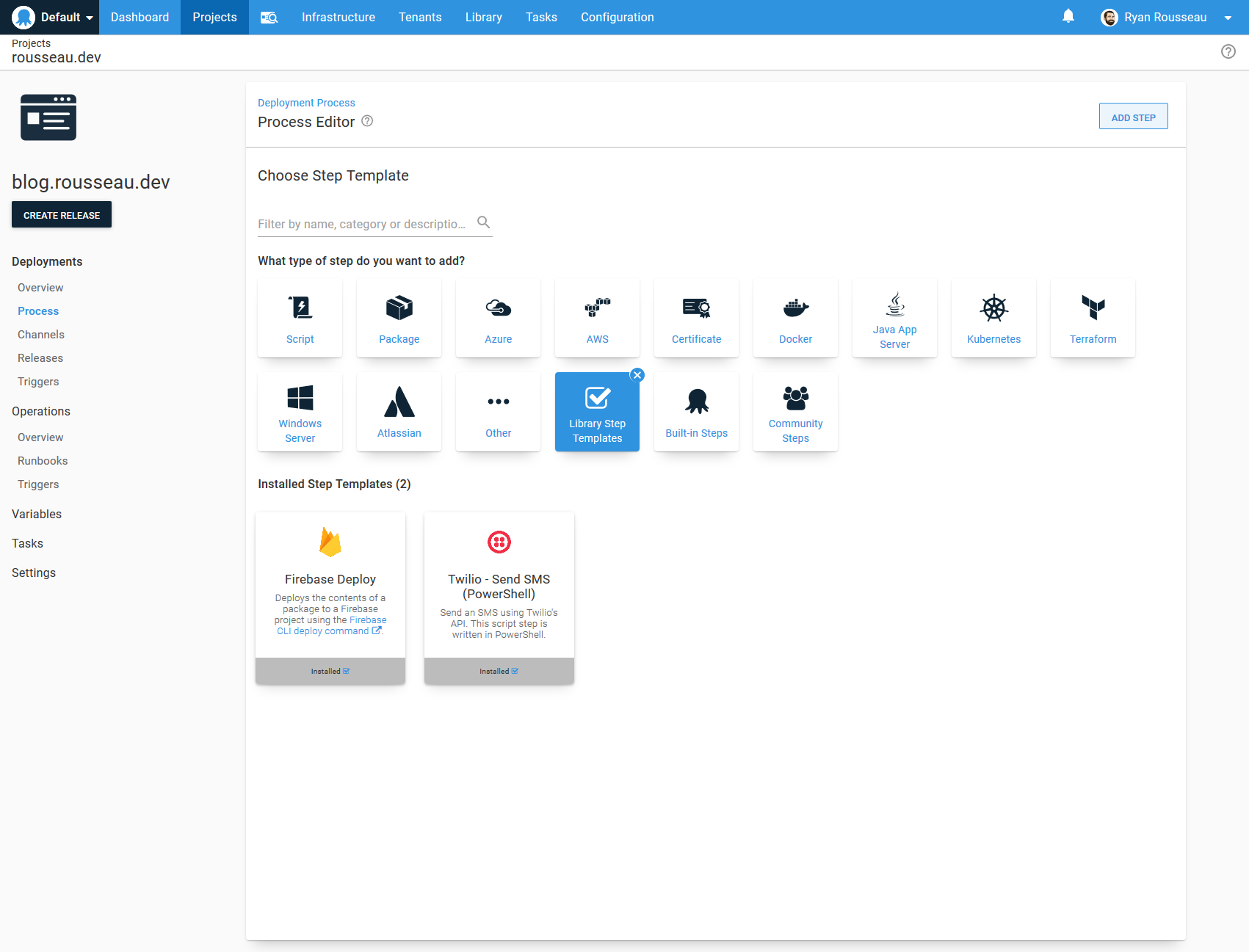Deselect the Library Step Templates filter
This screenshot has height=952, width=1249.
pos(637,374)
